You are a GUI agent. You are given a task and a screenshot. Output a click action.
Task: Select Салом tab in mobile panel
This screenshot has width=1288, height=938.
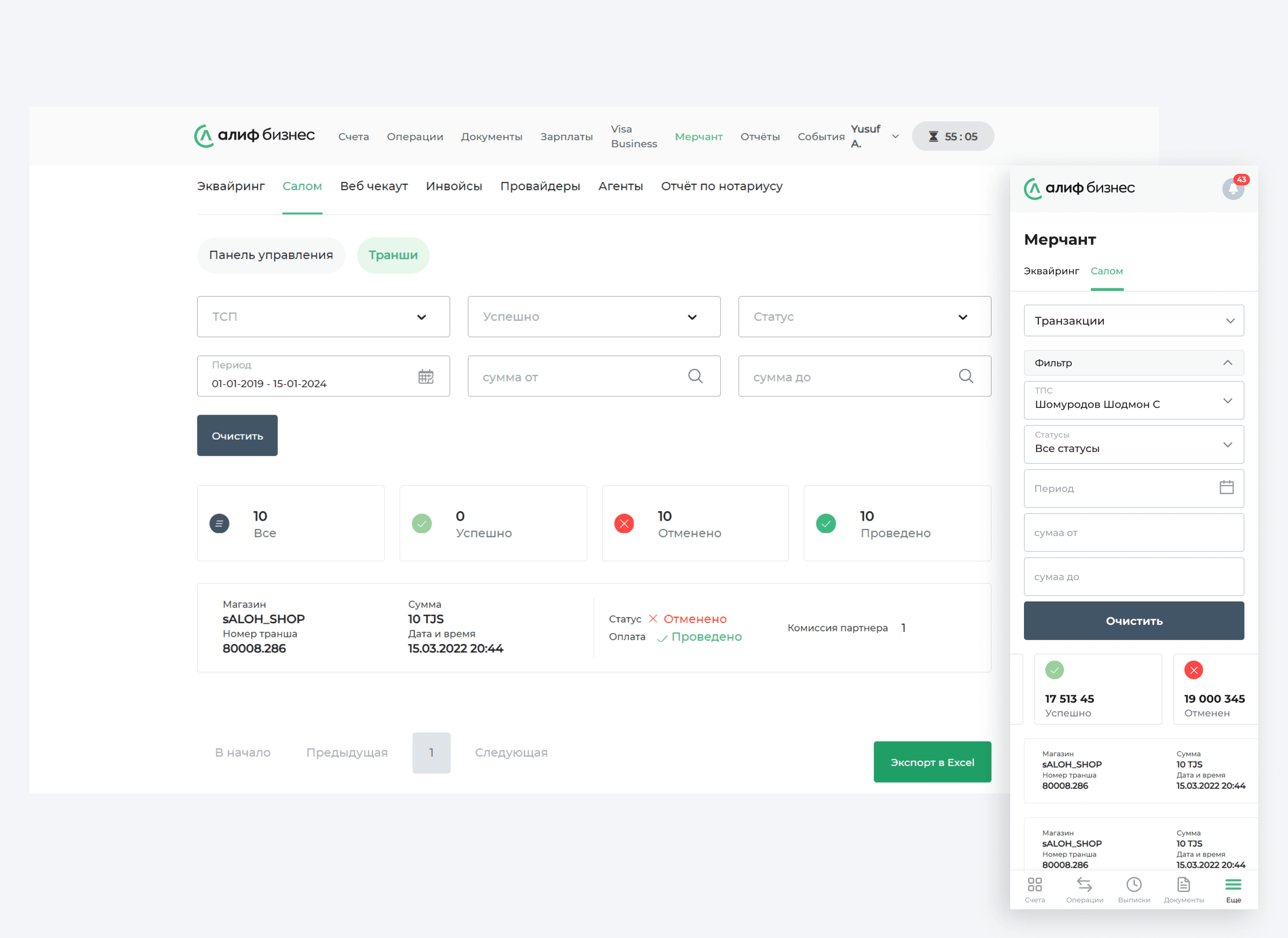pos(1107,271)
